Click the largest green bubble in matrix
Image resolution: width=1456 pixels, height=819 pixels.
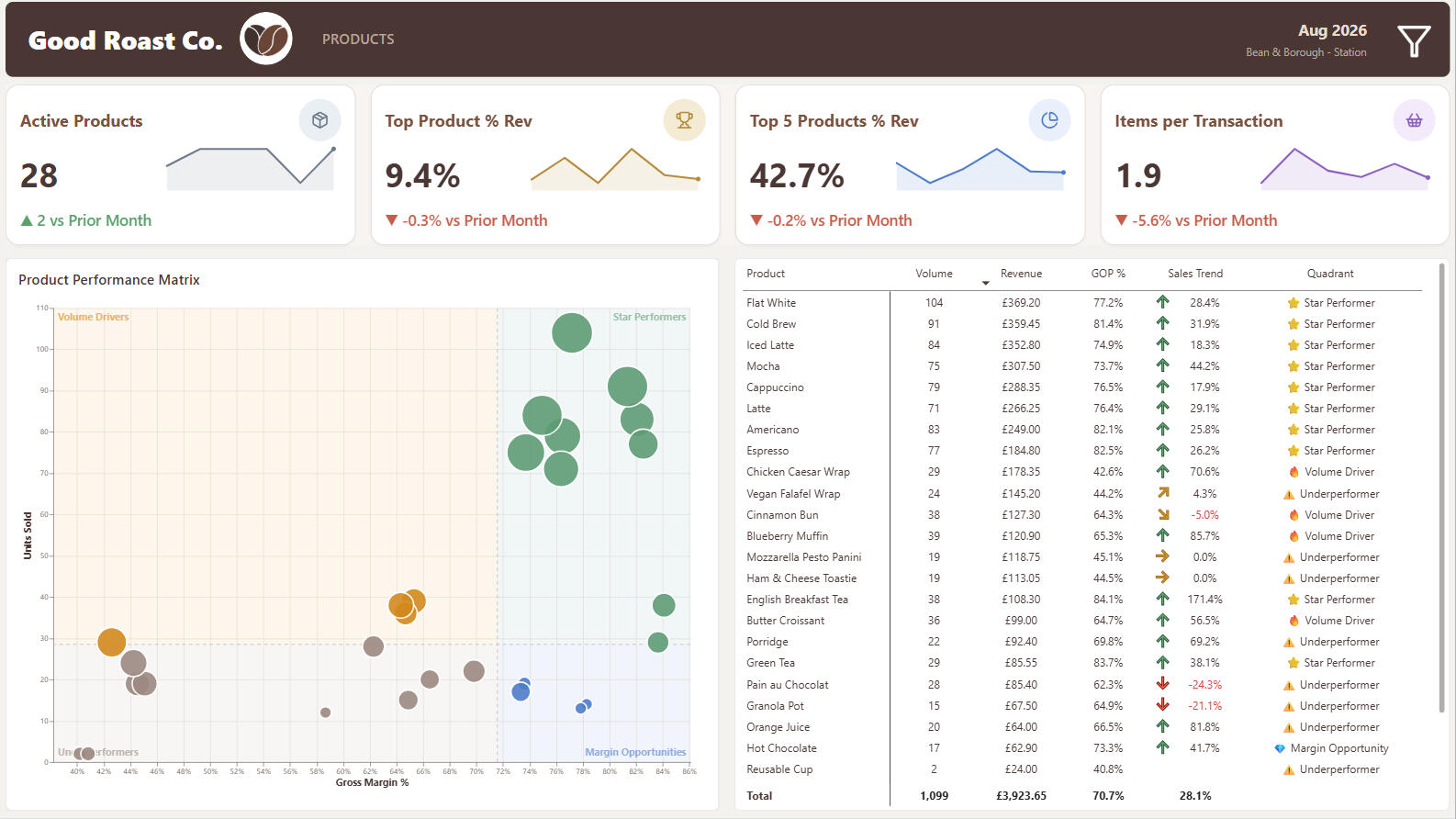(571, 332)
